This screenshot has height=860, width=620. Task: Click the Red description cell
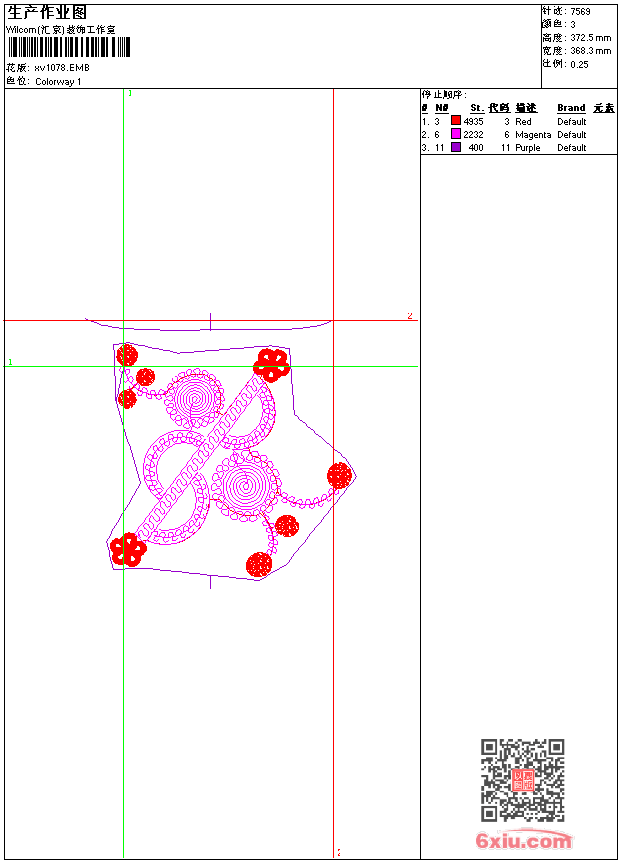523,122
